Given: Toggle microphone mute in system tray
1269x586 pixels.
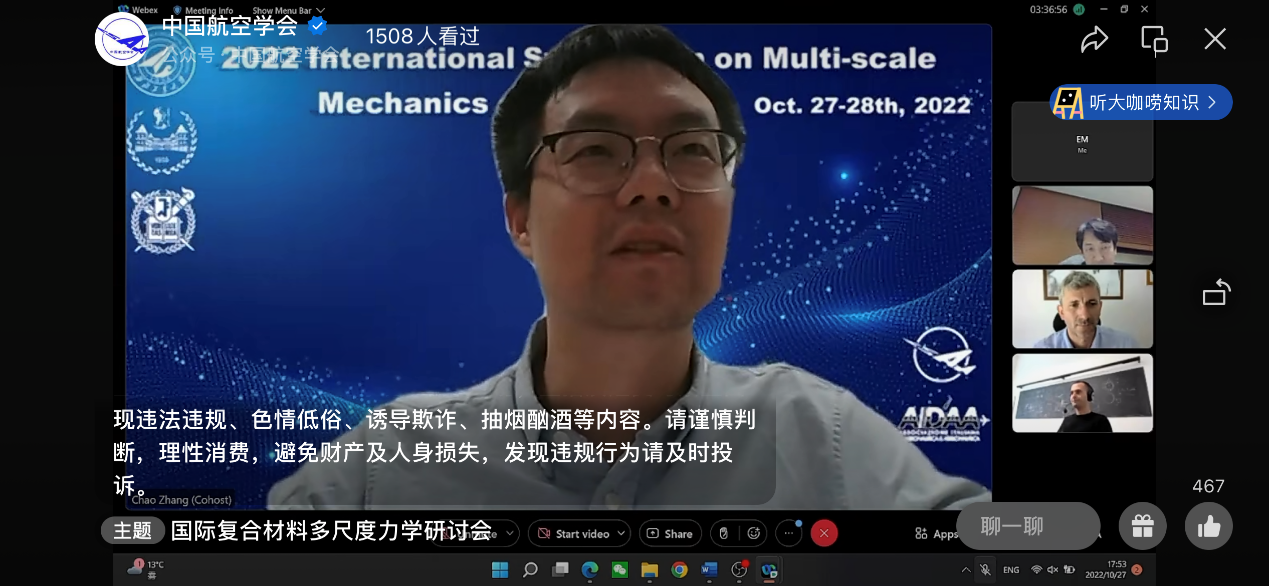Looking at the screenshot, I should click(x=985, y=569).
